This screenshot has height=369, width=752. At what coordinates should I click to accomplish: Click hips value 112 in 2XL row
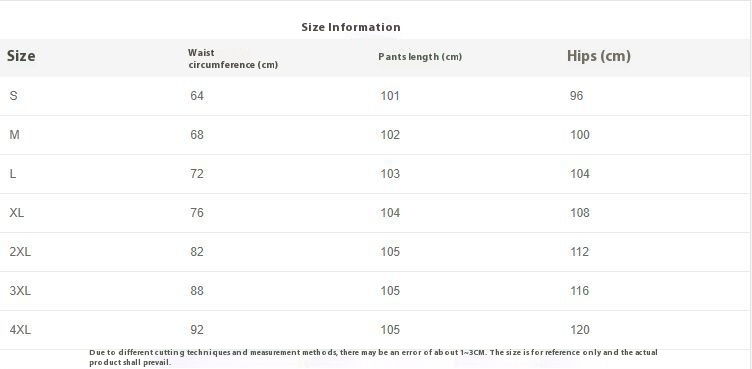pyautogui.click(x=579, y=251)
